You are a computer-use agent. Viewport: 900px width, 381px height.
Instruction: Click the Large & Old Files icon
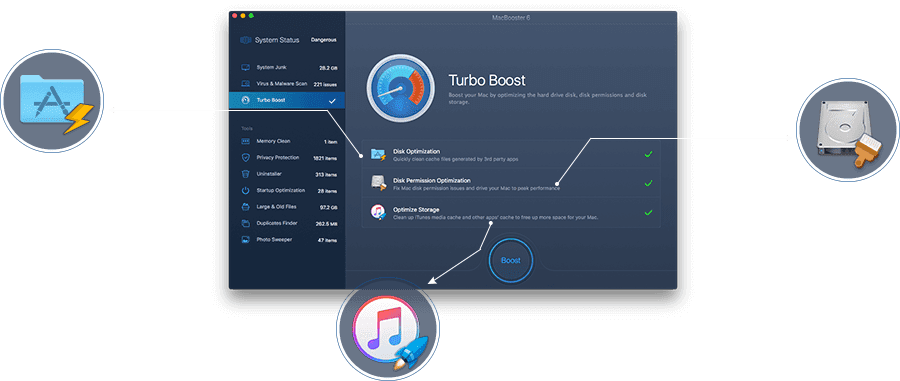246,207
